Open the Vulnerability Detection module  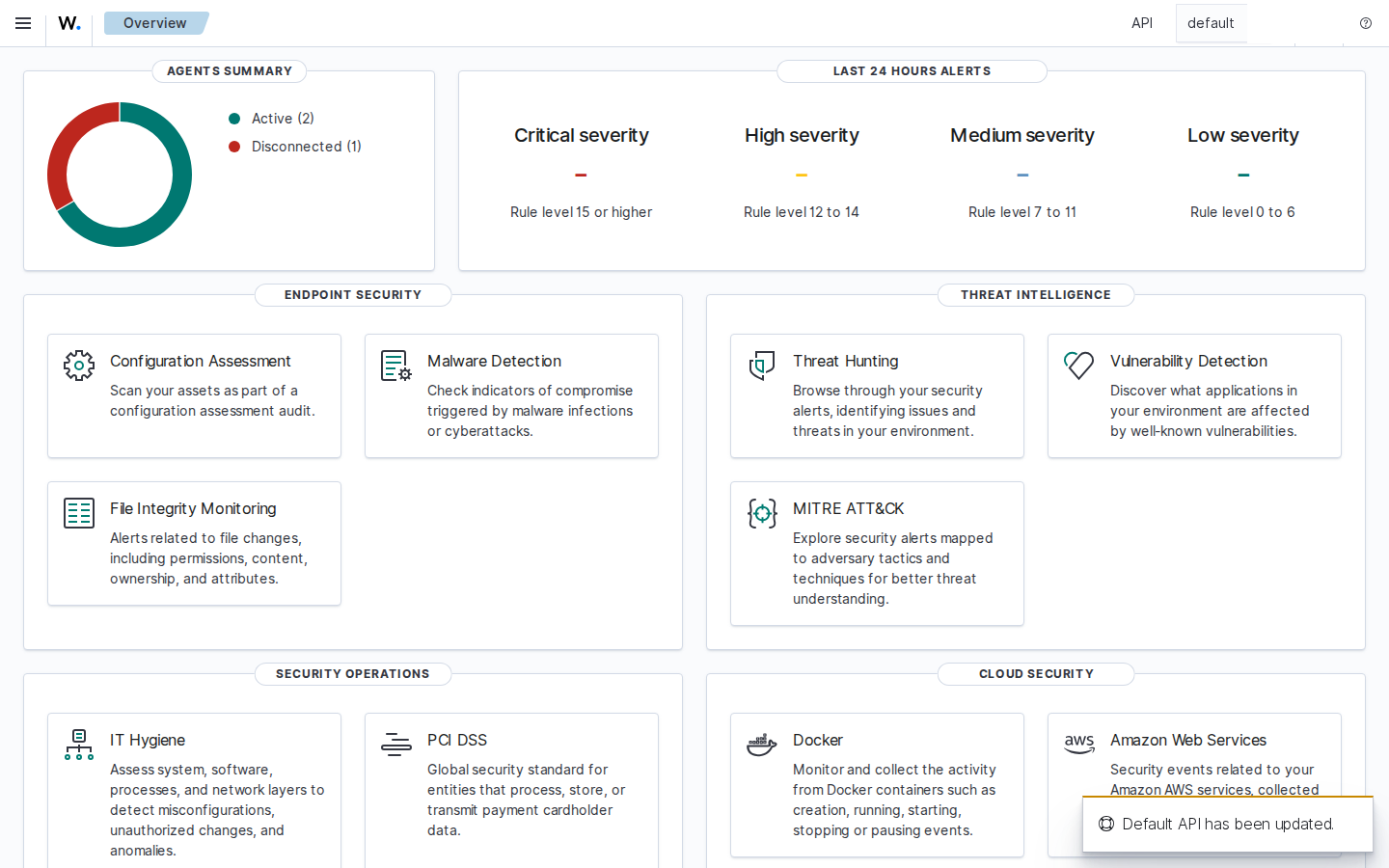[x=1194, y=395]
